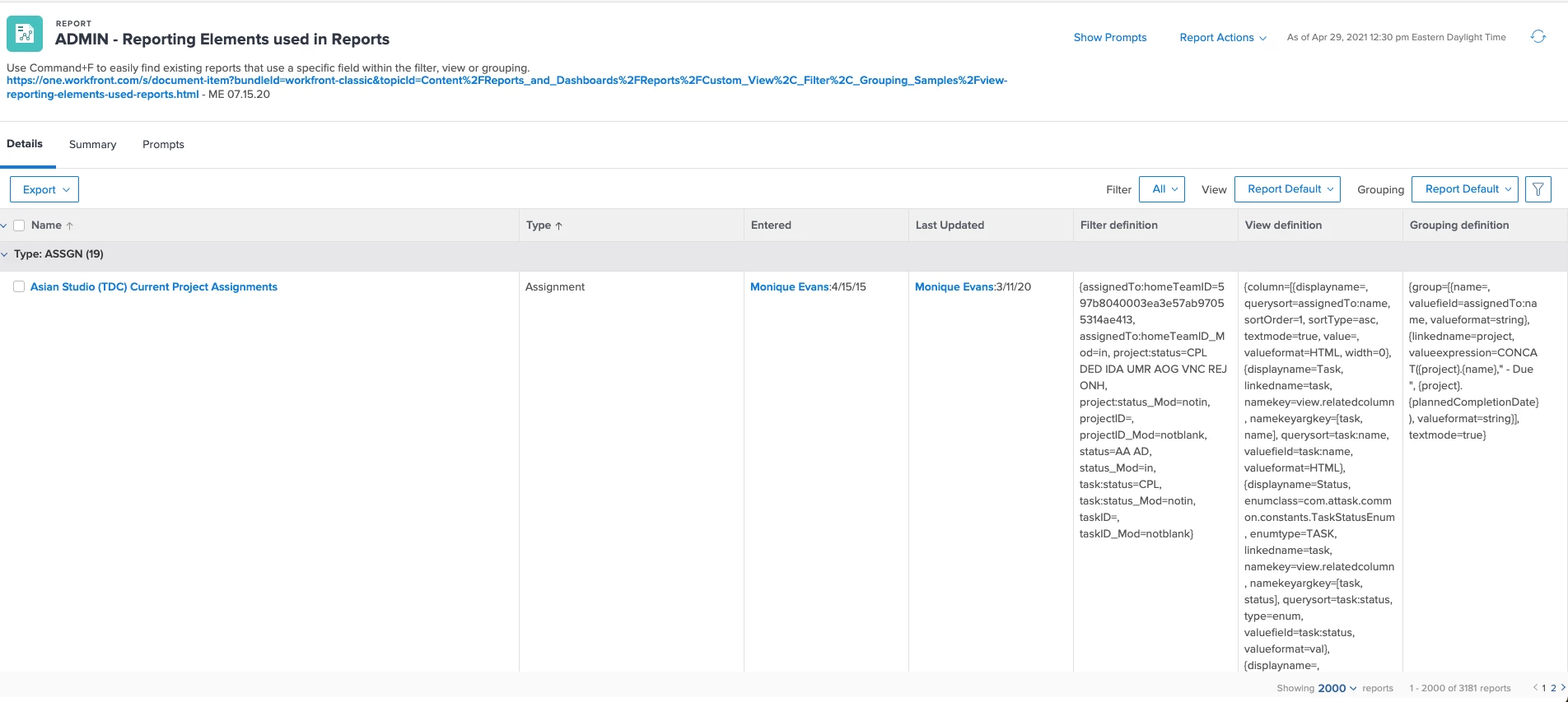Open the Filter All dropdown
Screen dimensions: 1568x702
1162,189
